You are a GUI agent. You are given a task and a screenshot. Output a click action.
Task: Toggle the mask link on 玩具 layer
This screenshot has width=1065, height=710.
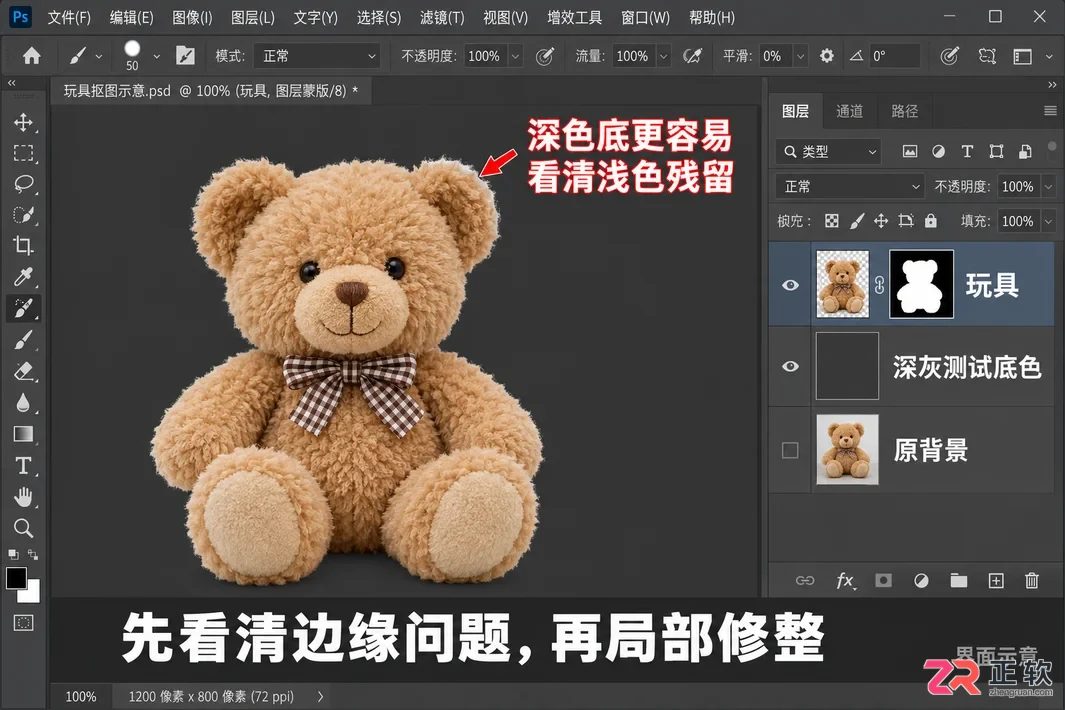tap(880, 285)
